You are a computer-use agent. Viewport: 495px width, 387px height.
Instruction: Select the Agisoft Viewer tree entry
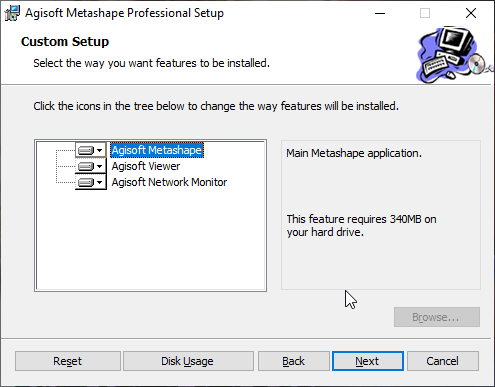coord(146,166)
